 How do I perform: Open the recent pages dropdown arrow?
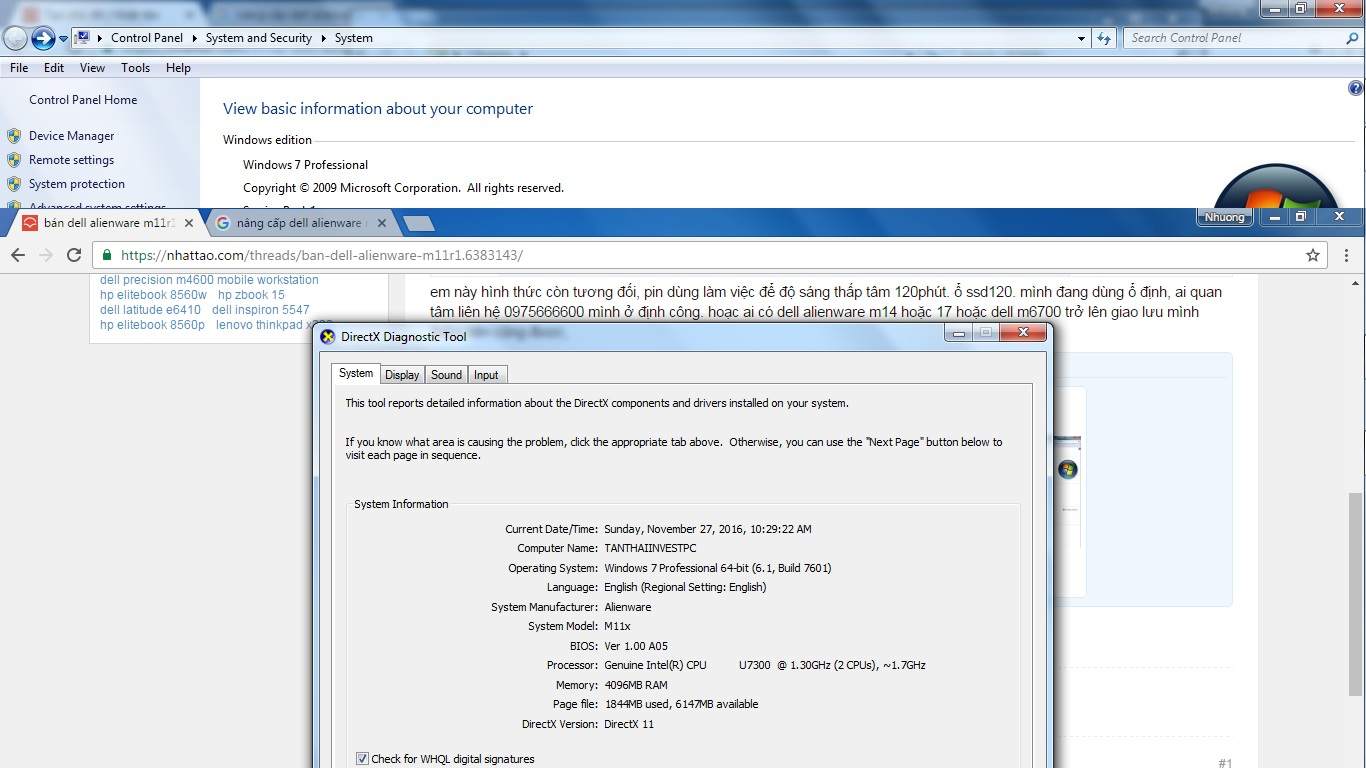[63, 38]
